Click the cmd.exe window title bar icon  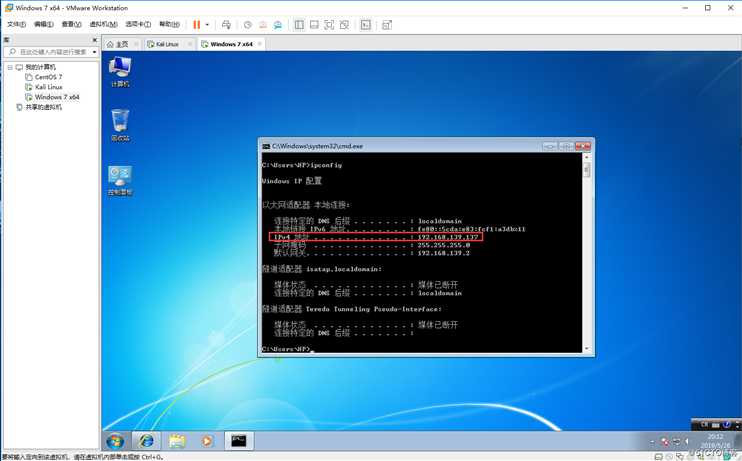point(266,146)
